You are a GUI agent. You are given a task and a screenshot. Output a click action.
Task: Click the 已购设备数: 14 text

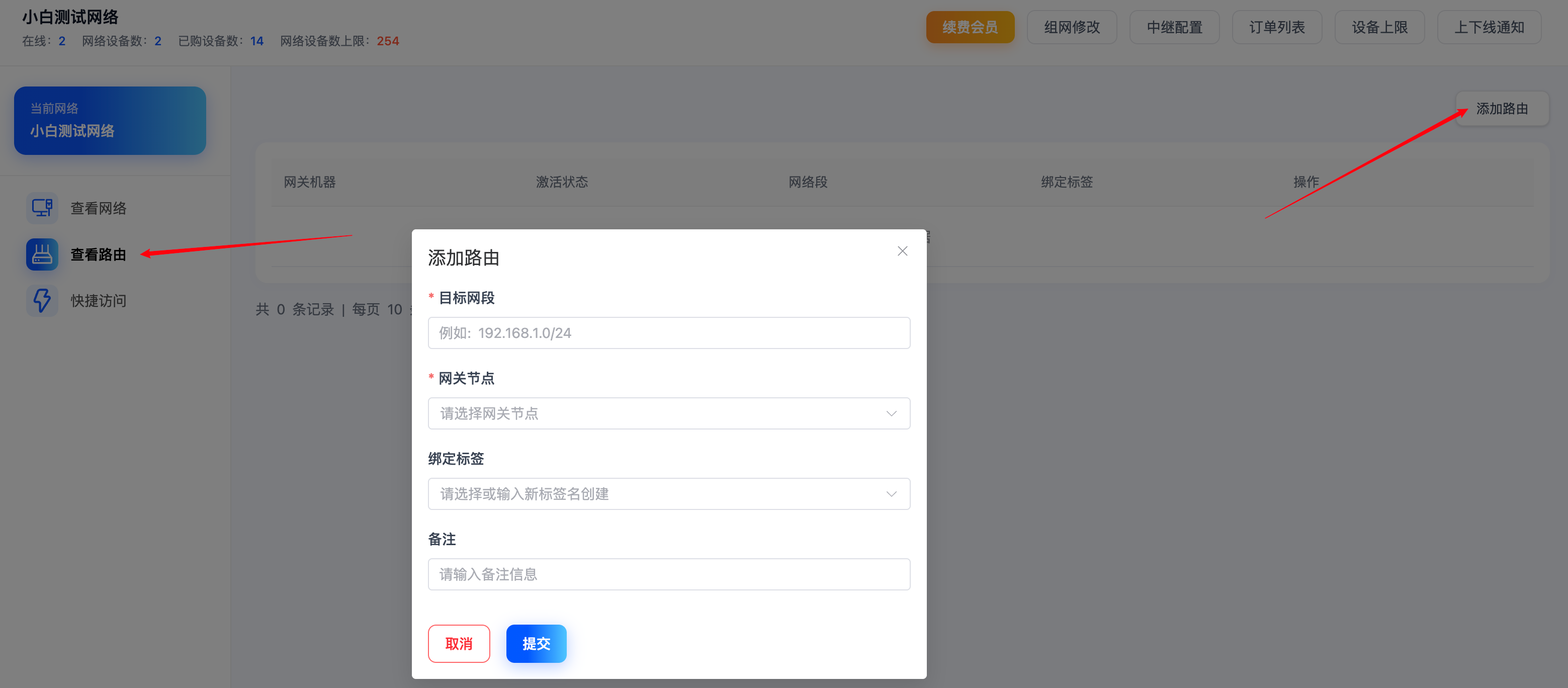pos(221,41)
